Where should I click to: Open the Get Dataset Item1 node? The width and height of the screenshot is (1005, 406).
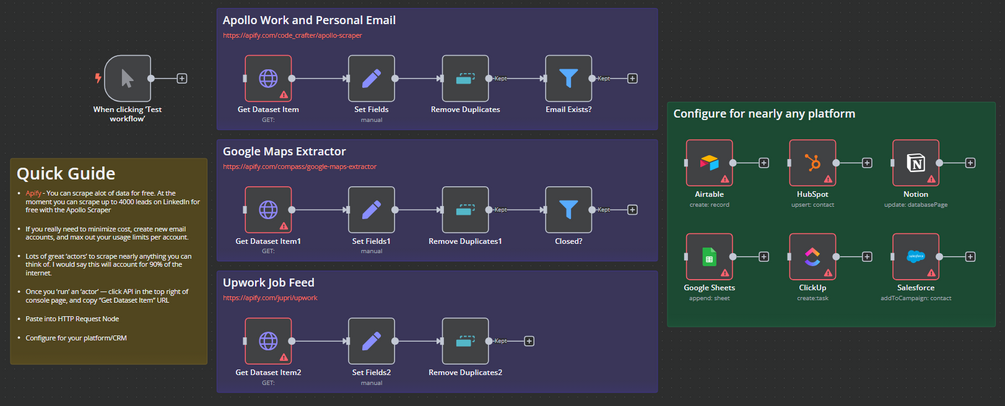(268, 210)
